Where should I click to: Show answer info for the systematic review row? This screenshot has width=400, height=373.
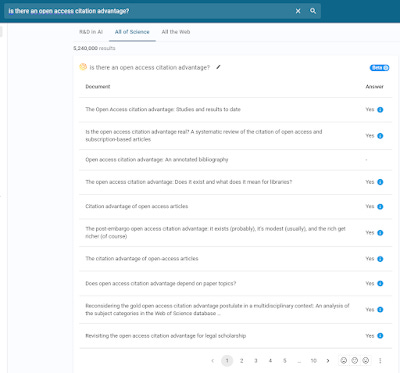(x=380, y=136)
